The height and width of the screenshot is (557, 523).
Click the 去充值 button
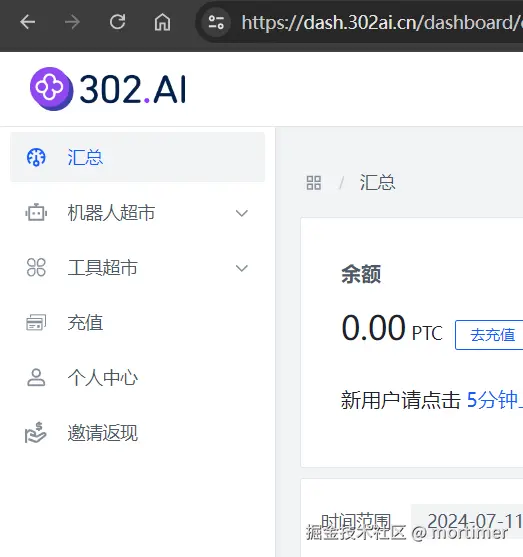pyautogui.click(x=489, y=335)
